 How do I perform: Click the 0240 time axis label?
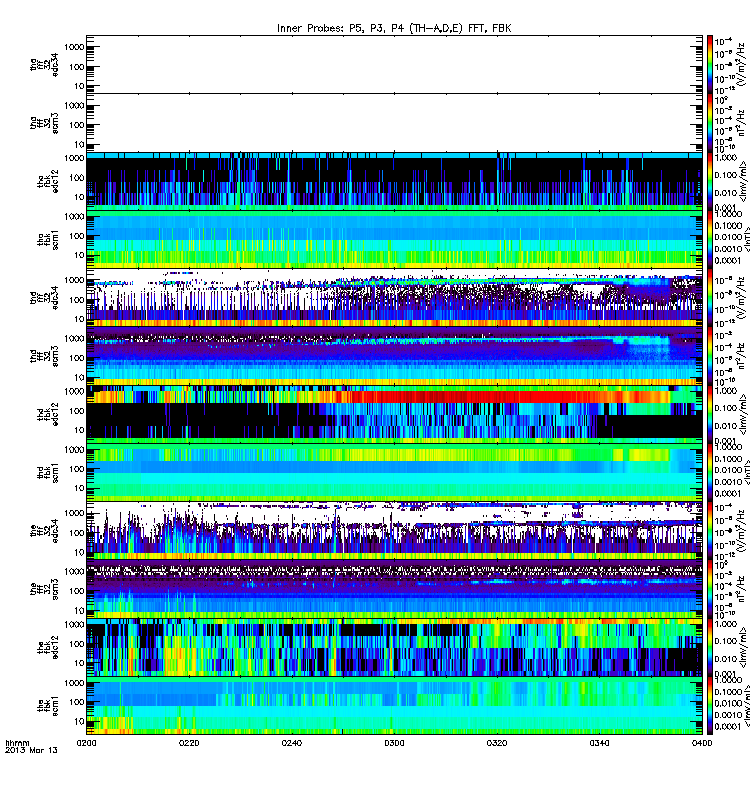pyautogui.click(x=291, y=743)
